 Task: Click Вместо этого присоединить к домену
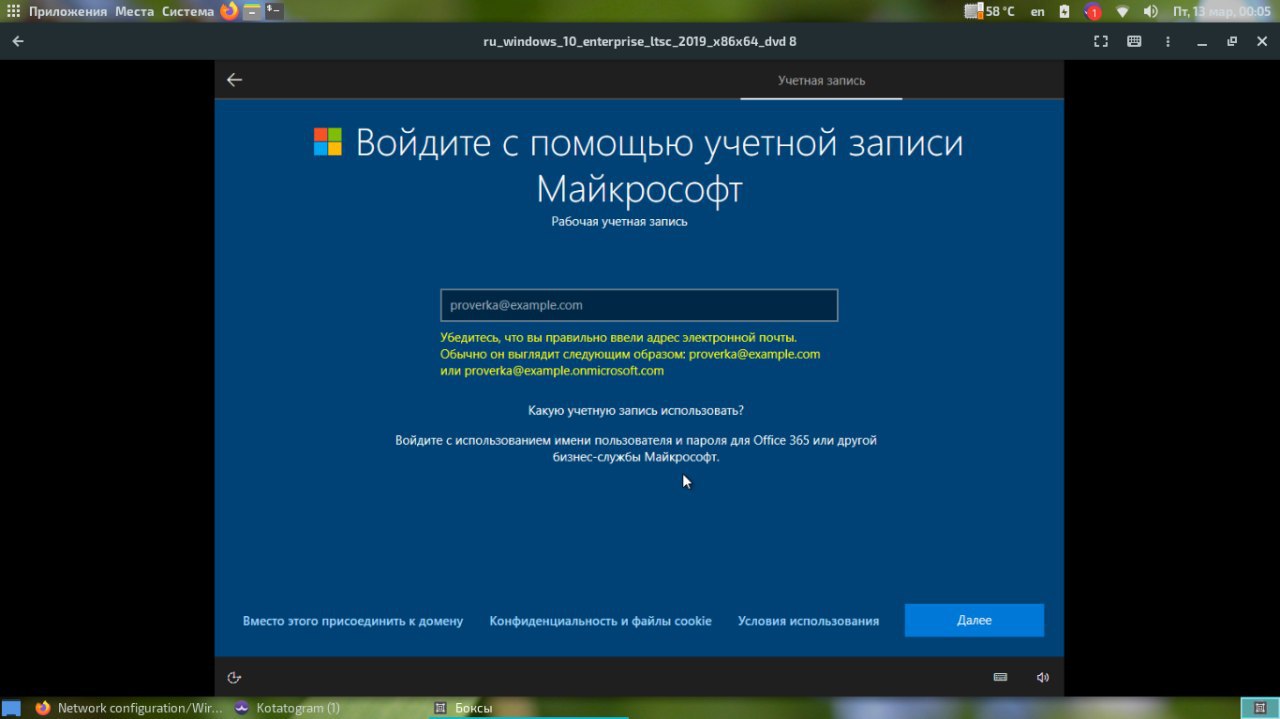[353, 621]
